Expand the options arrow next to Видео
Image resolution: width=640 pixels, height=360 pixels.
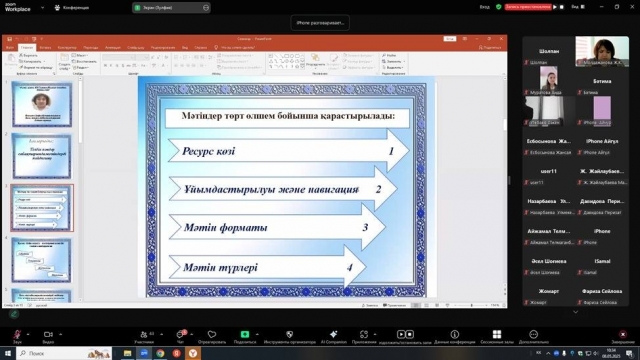pos(60,334)
